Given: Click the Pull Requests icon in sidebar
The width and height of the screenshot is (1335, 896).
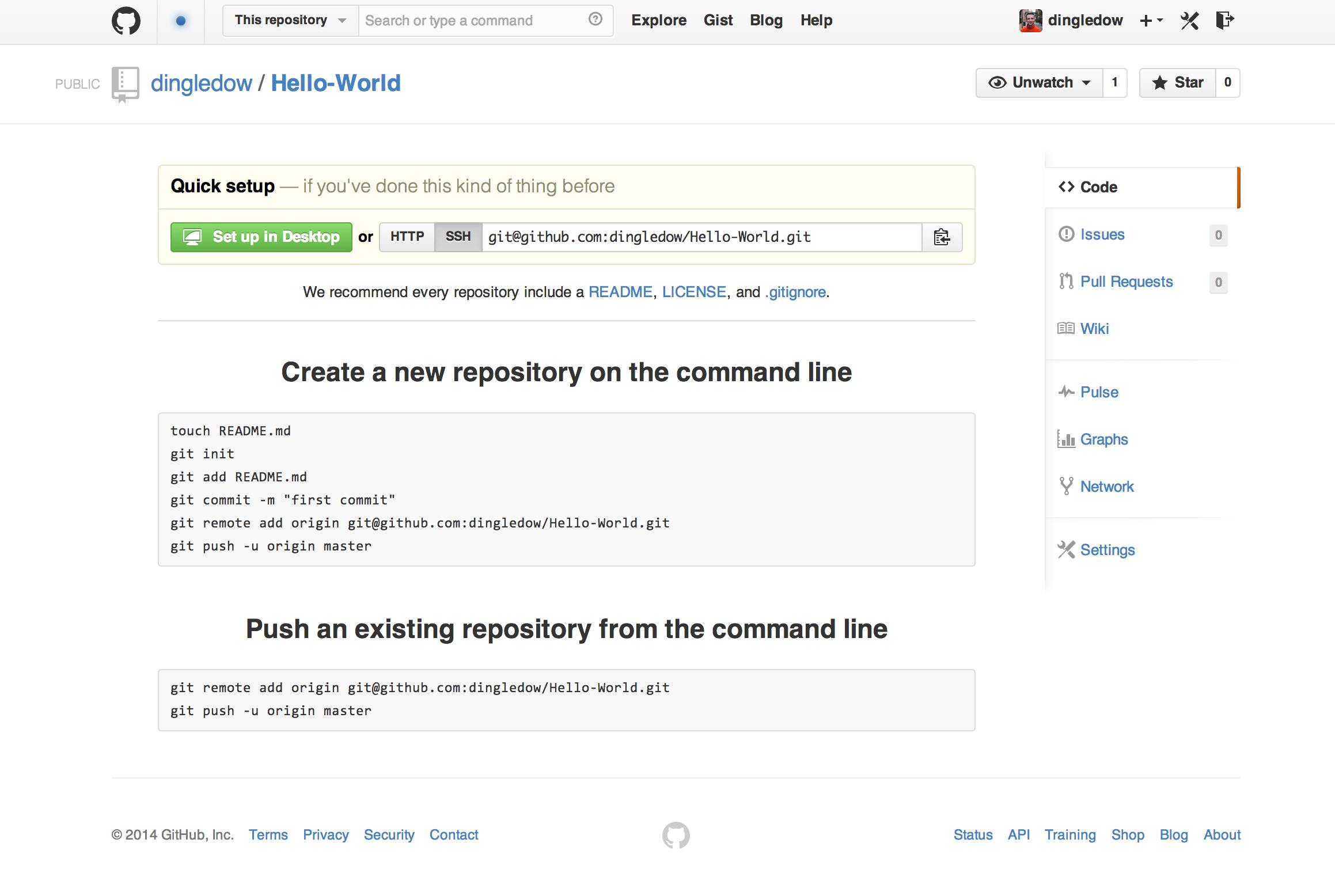Looking at the screenshot, I should click(1066, 281).
